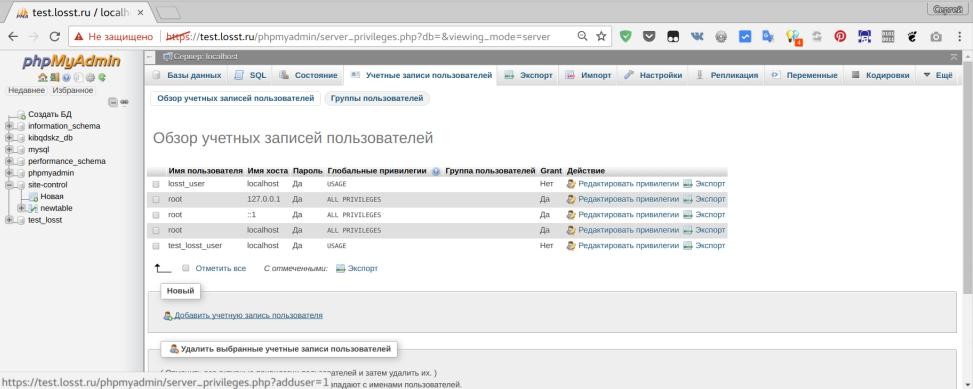Go to the Импорт tab
Image resolution: width=973 pixels, height=389 pixels.
point(589,75)
